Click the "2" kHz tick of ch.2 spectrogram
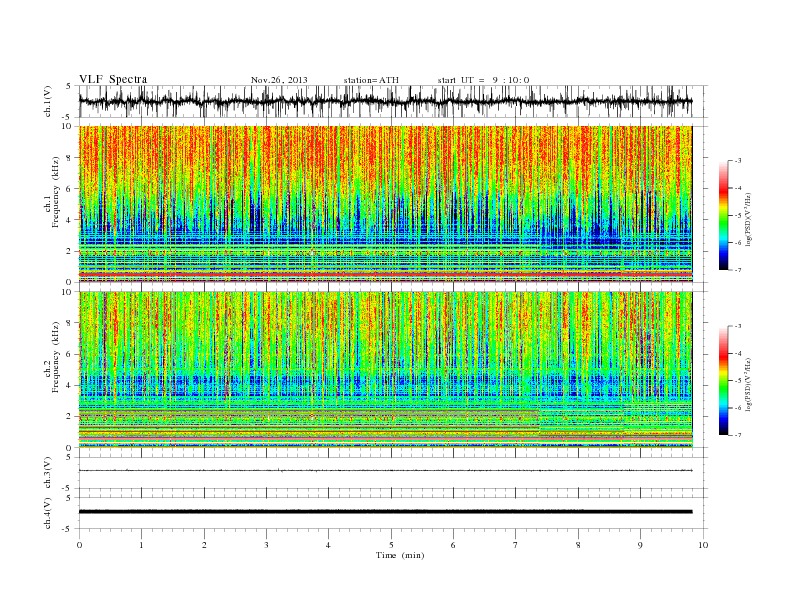 point(70,417)
